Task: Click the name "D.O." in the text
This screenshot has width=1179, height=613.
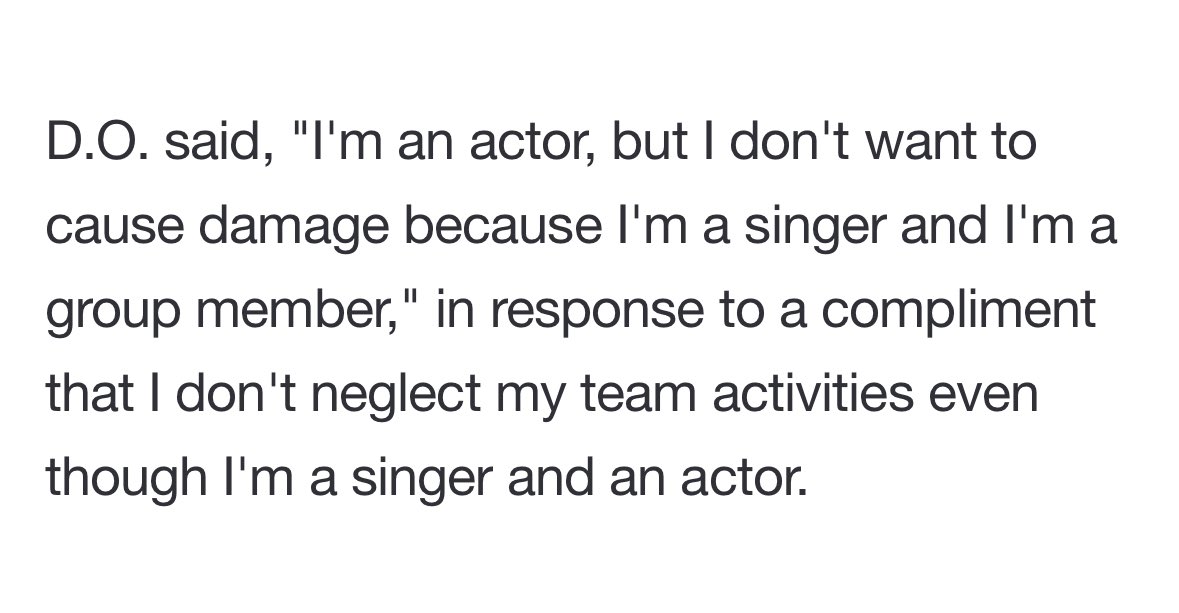Action: coord(98,142)
